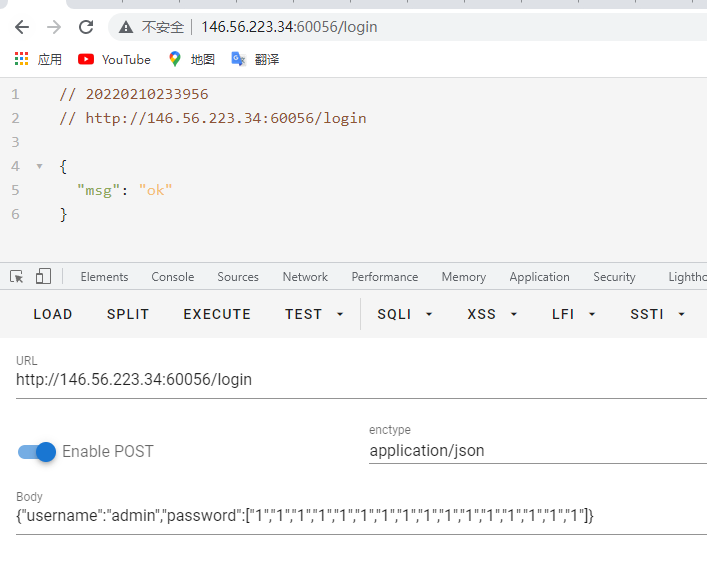
Task: Open the enctype application/json combo box
Action: 536,451
